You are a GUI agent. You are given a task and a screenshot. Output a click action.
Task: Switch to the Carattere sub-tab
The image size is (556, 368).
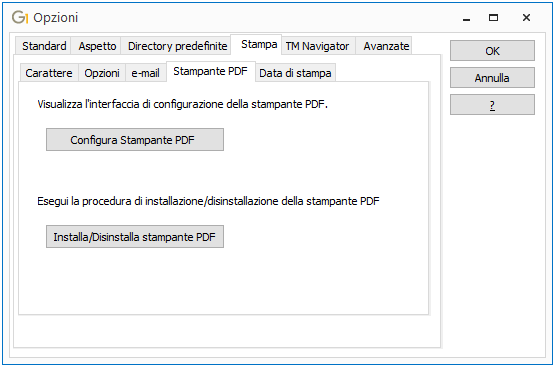pyautogui.click(x=49, y=73)
